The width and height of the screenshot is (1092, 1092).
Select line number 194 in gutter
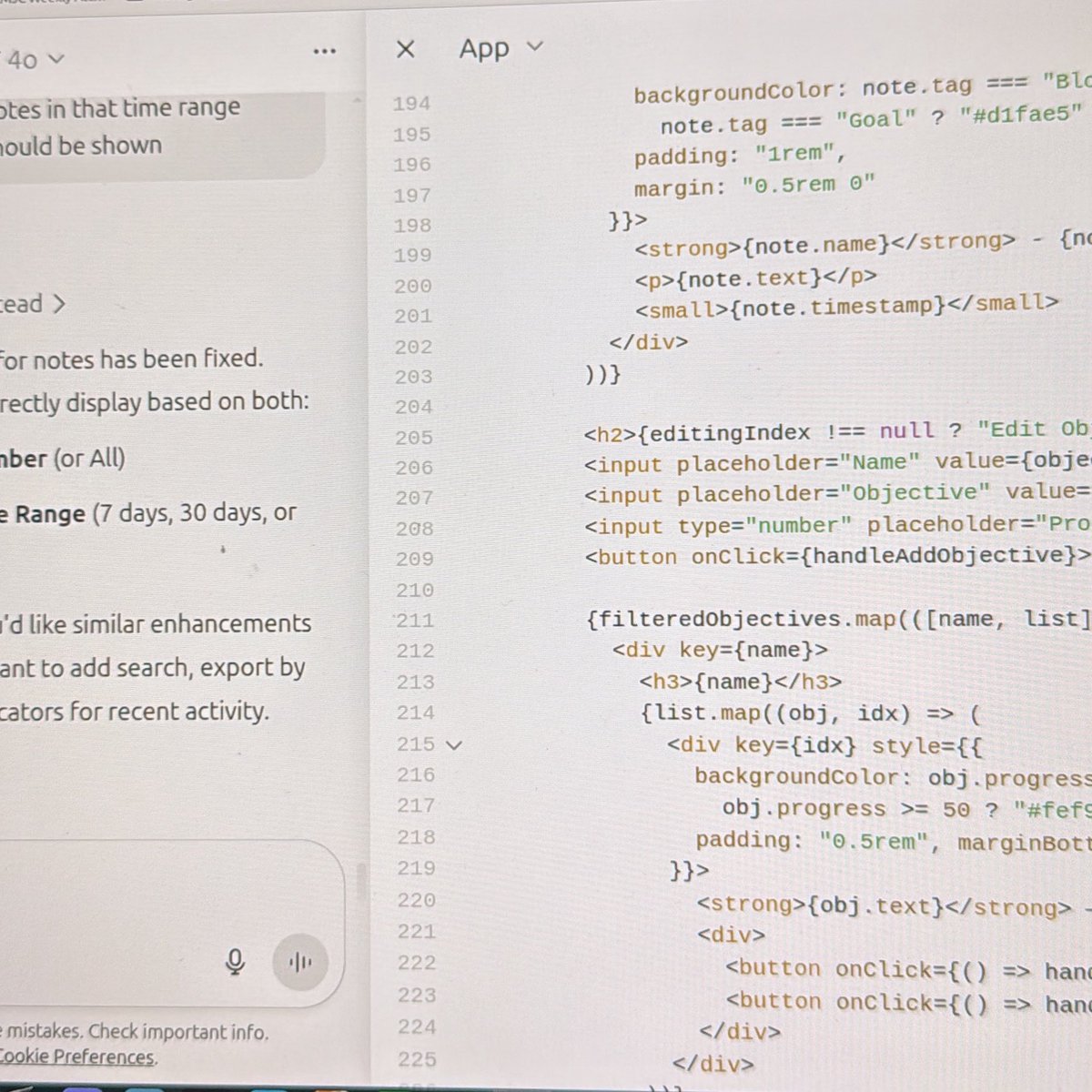pos(411,104)
